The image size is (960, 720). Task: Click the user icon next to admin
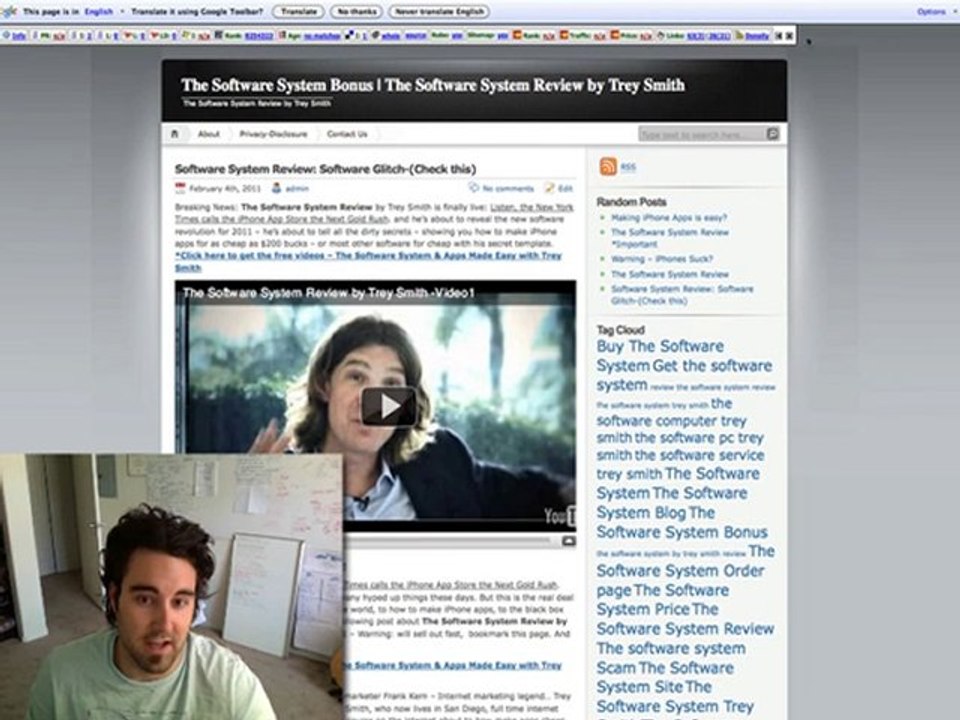point(277,188)
